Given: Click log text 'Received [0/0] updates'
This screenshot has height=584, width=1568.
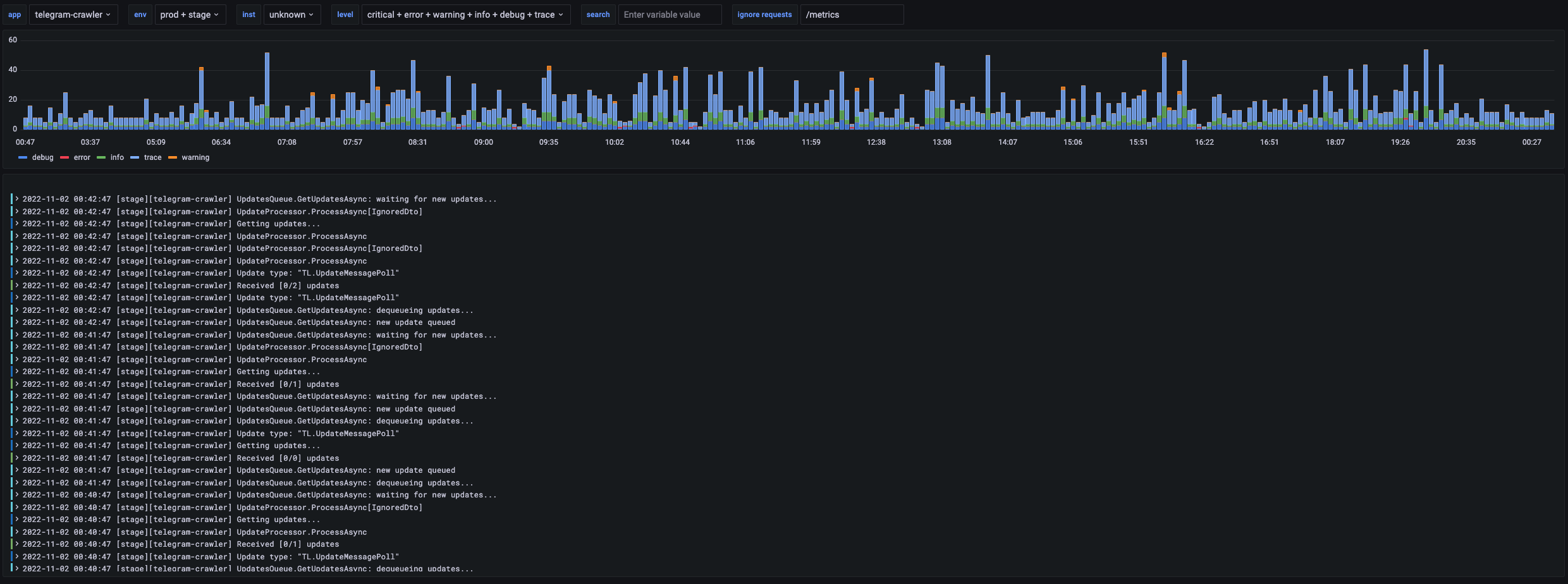Looking at the screenshot, I should 288,458.
